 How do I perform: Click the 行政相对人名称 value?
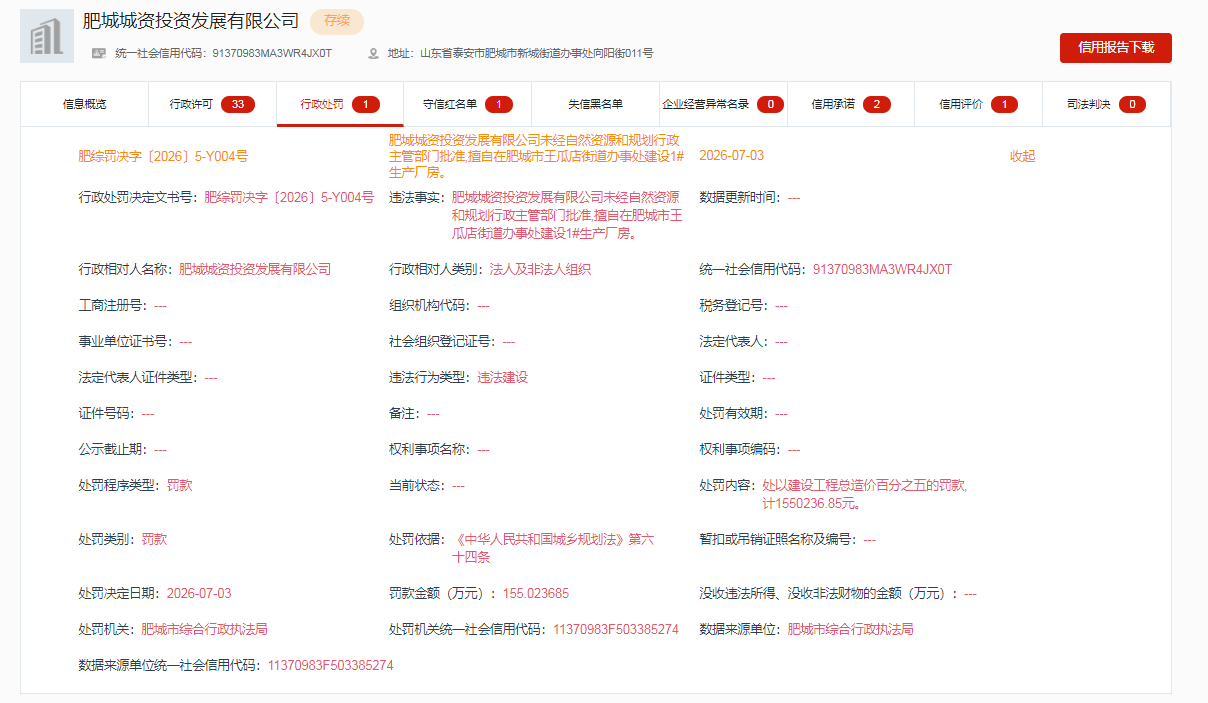(x=255, y=270)
